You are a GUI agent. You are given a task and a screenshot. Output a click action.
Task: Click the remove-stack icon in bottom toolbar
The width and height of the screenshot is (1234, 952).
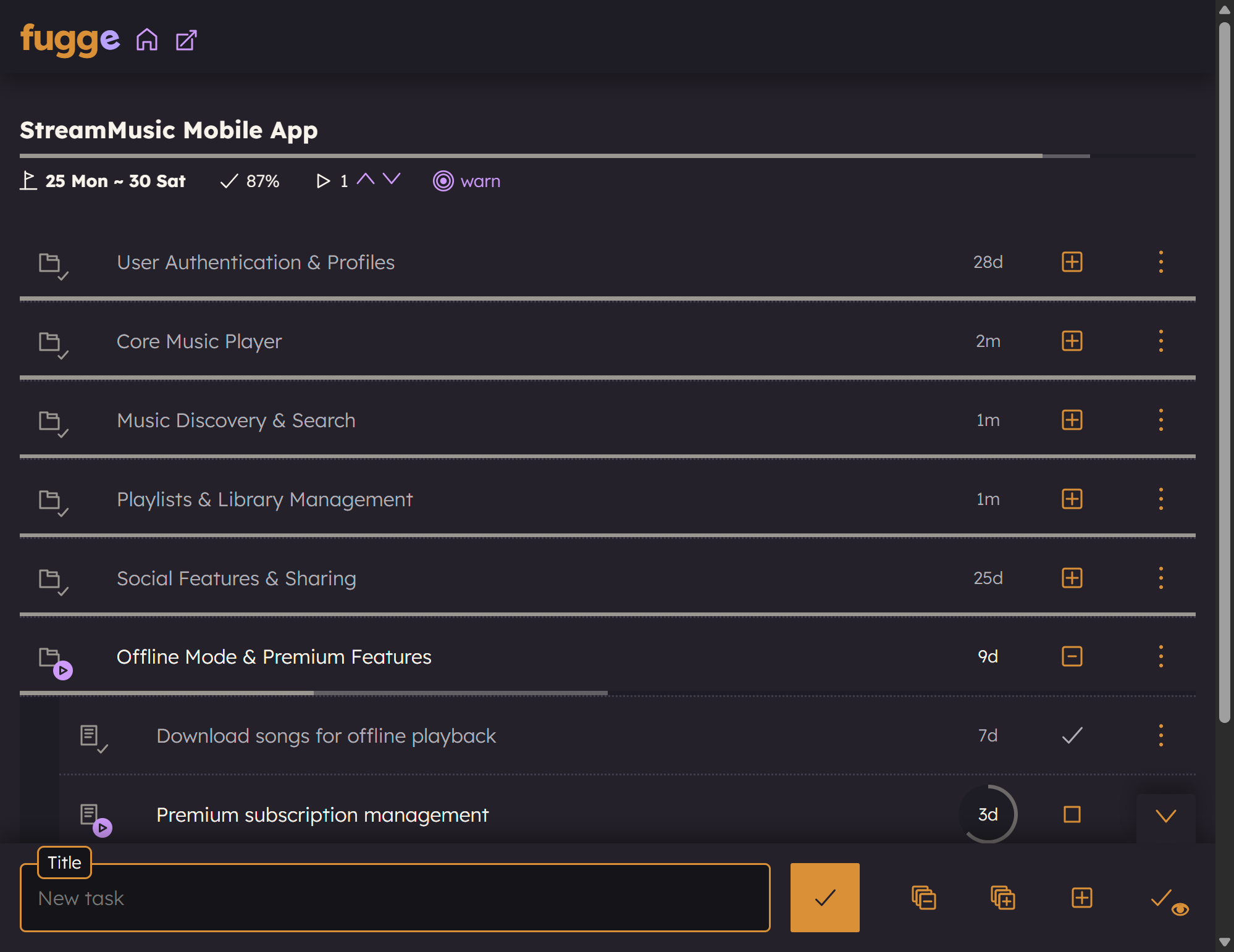(x=923, y=898)
